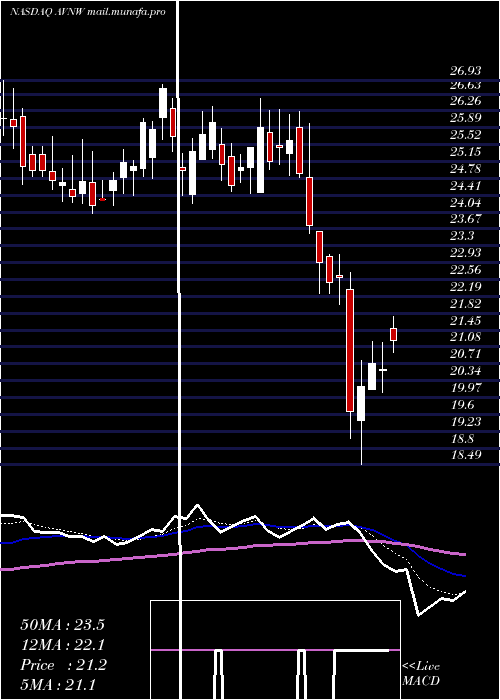Viewport: 500px width, 700px height.
Task: Select the 20.71 price axis label
Action: [x=466, y=354]
